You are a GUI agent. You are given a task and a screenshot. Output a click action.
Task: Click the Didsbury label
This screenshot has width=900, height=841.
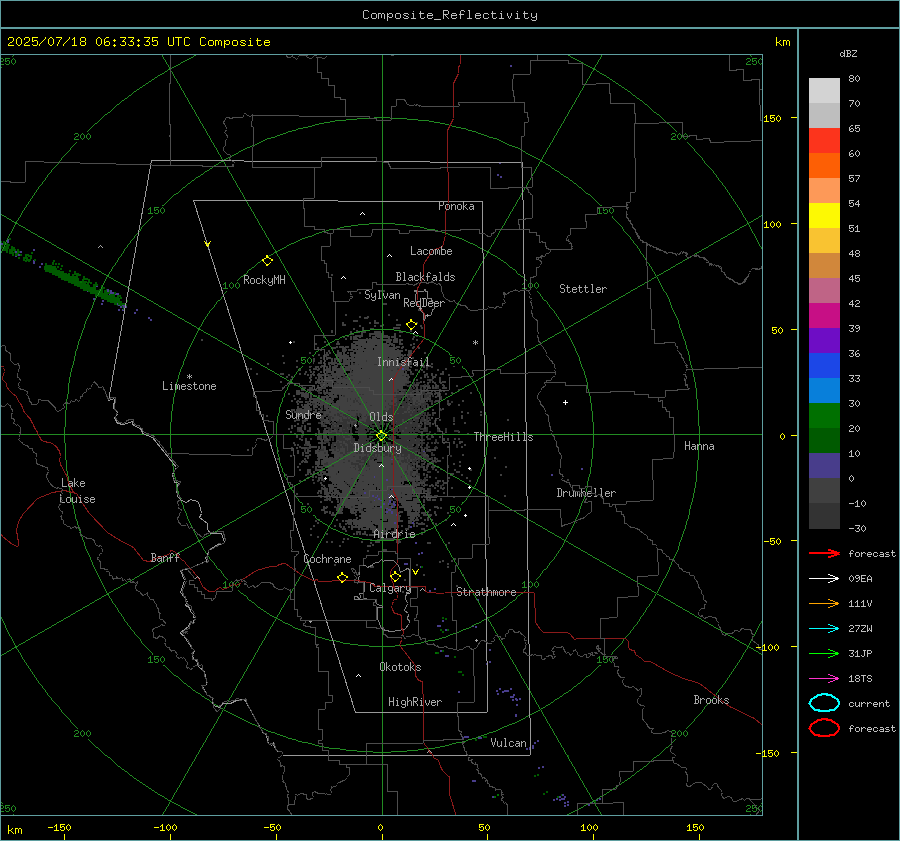point(377,448)
